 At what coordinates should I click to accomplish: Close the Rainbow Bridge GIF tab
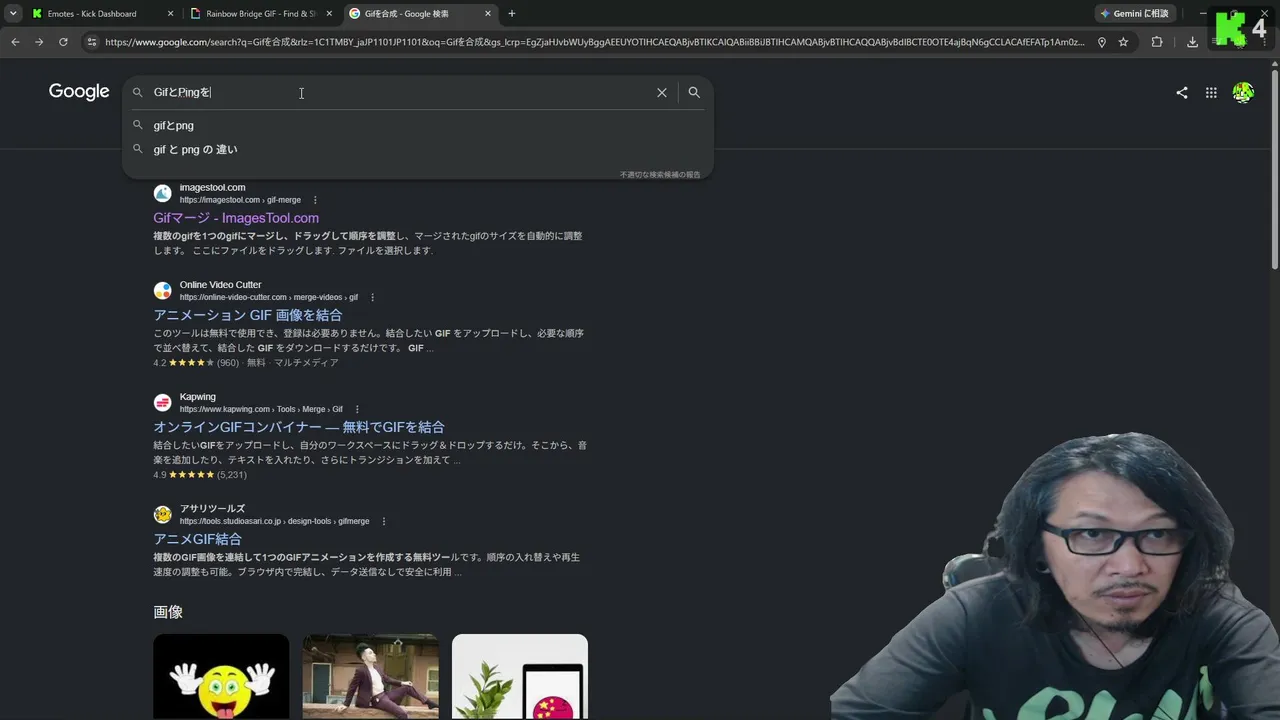pyautogui.click(x=329, y=14)
